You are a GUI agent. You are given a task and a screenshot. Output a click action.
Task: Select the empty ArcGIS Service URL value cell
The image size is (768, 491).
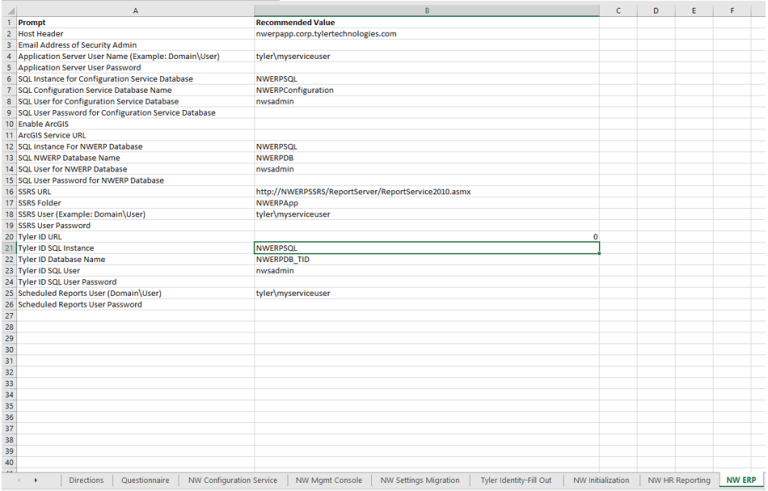pos(426,135)
